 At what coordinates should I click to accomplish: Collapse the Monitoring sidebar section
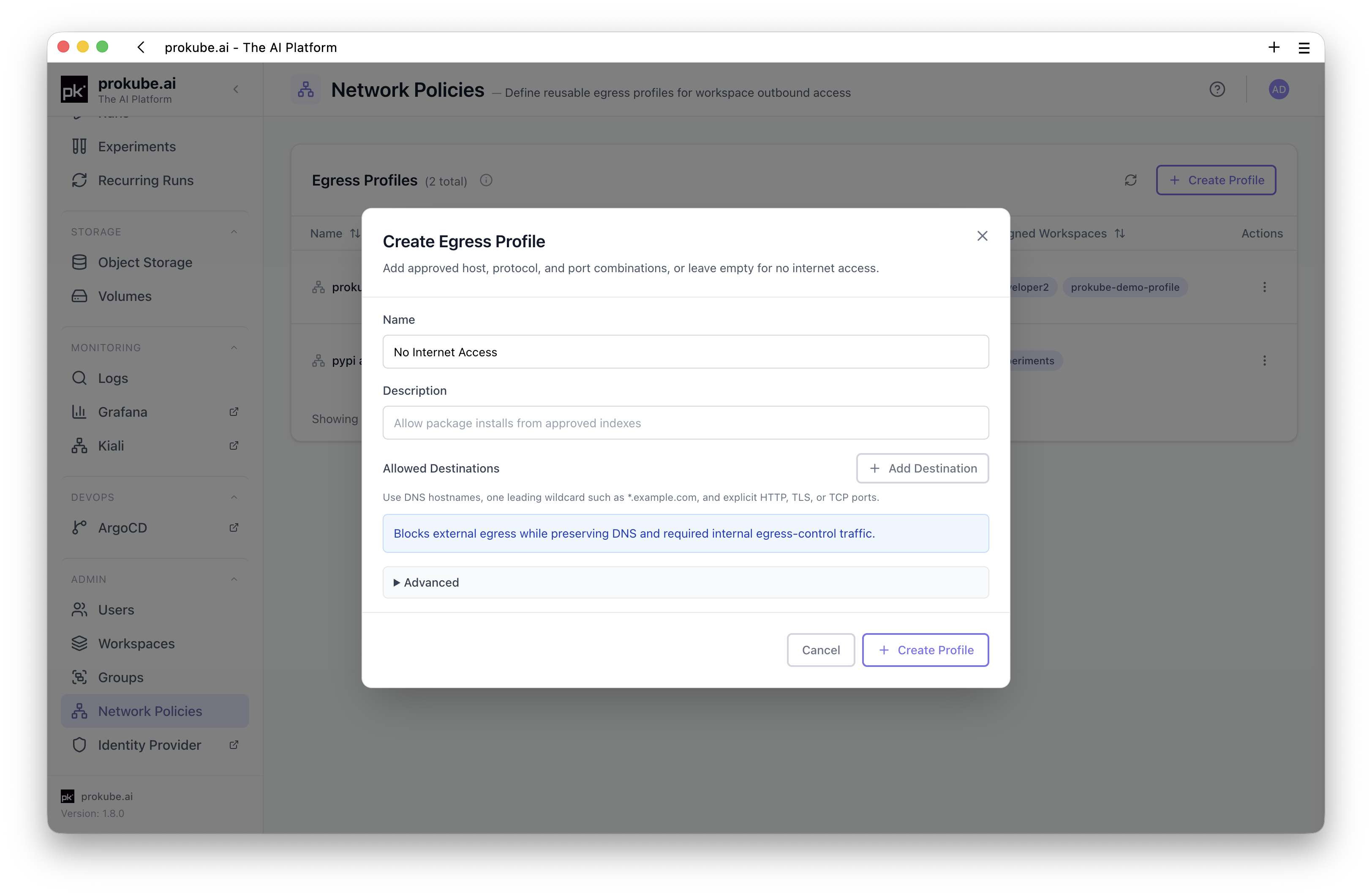234,348
